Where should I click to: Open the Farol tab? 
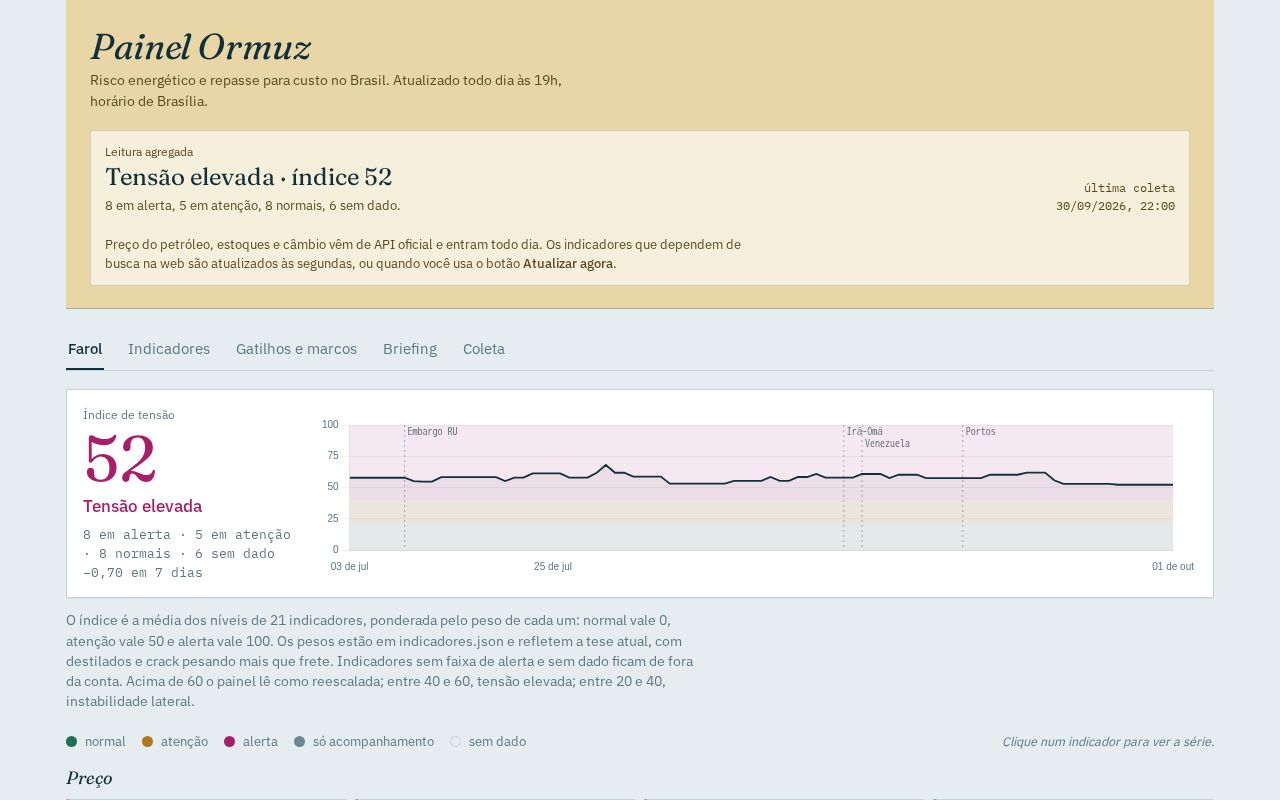[x=85, y=349]
